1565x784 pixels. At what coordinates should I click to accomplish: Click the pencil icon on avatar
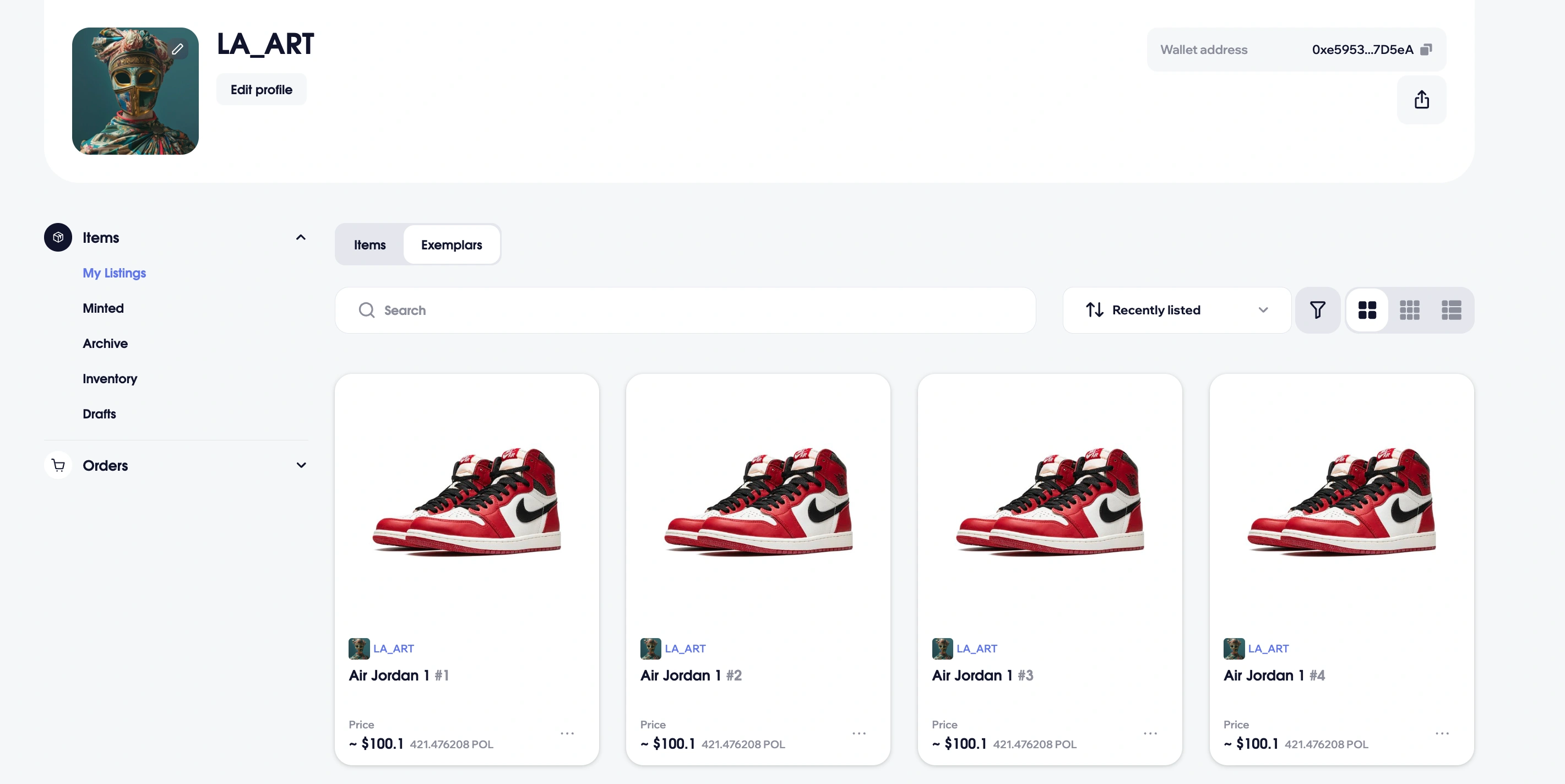pyautogui.click(x=177, y=49)
